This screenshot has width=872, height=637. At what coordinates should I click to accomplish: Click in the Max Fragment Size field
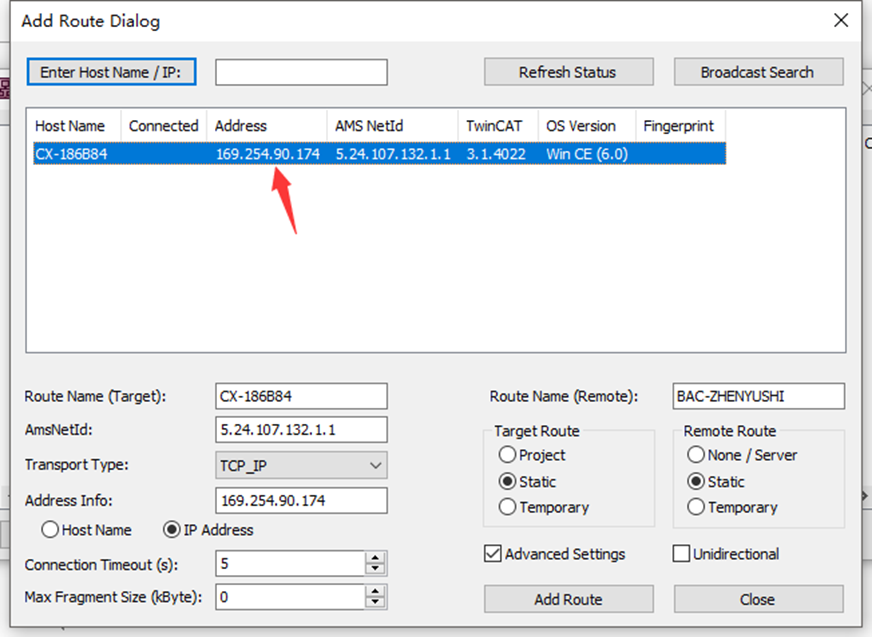pyautogui.click(x=290, y=597)
